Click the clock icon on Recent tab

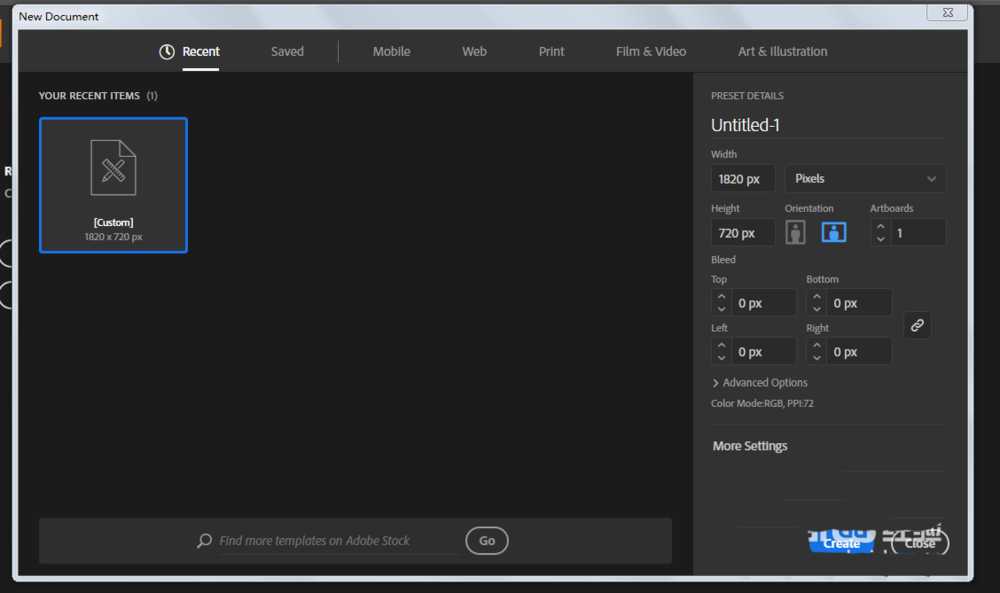pyautogui.click(x=167, y=52)
